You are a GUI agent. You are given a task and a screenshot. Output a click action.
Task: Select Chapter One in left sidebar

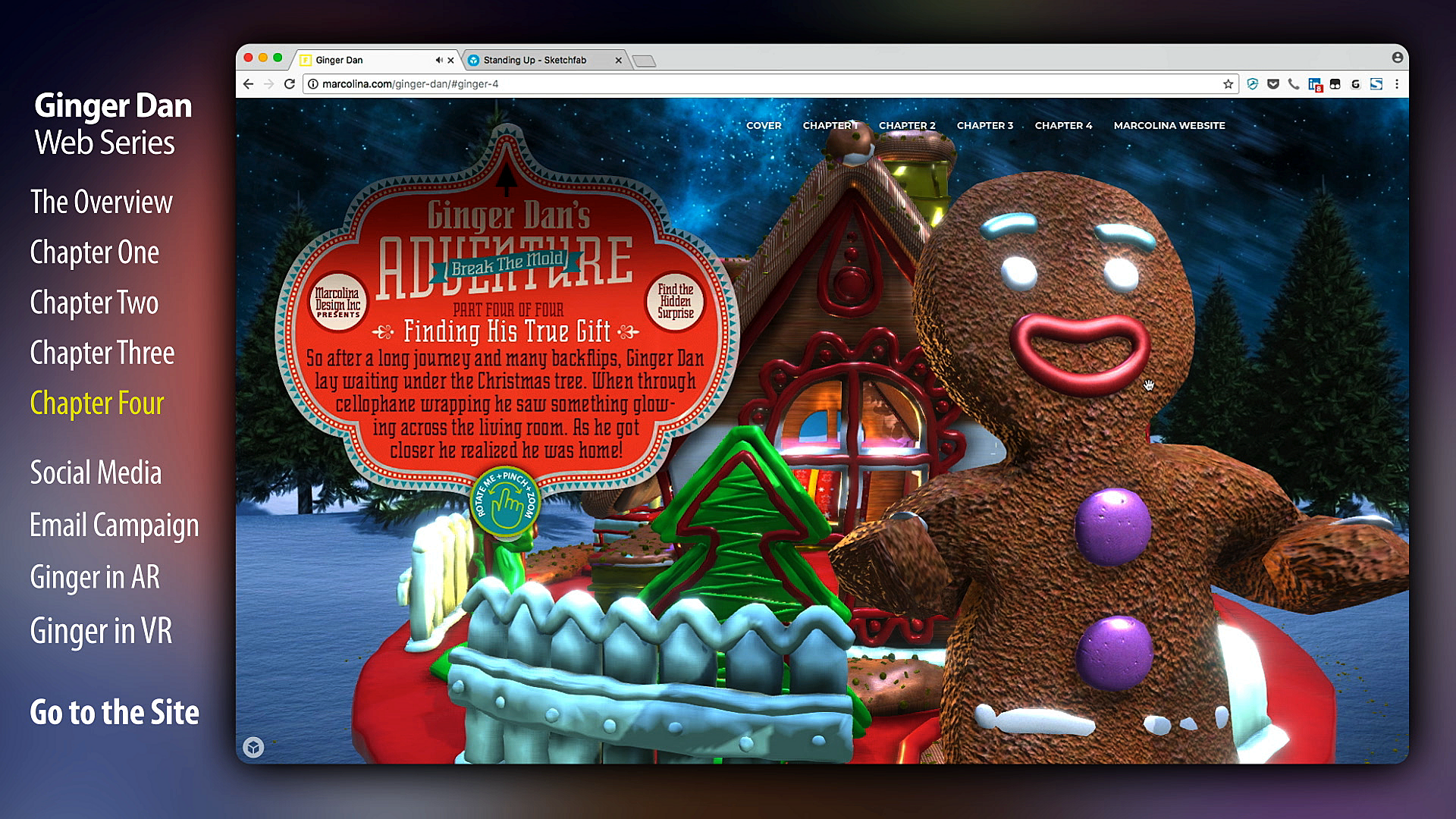click(95, 253)
